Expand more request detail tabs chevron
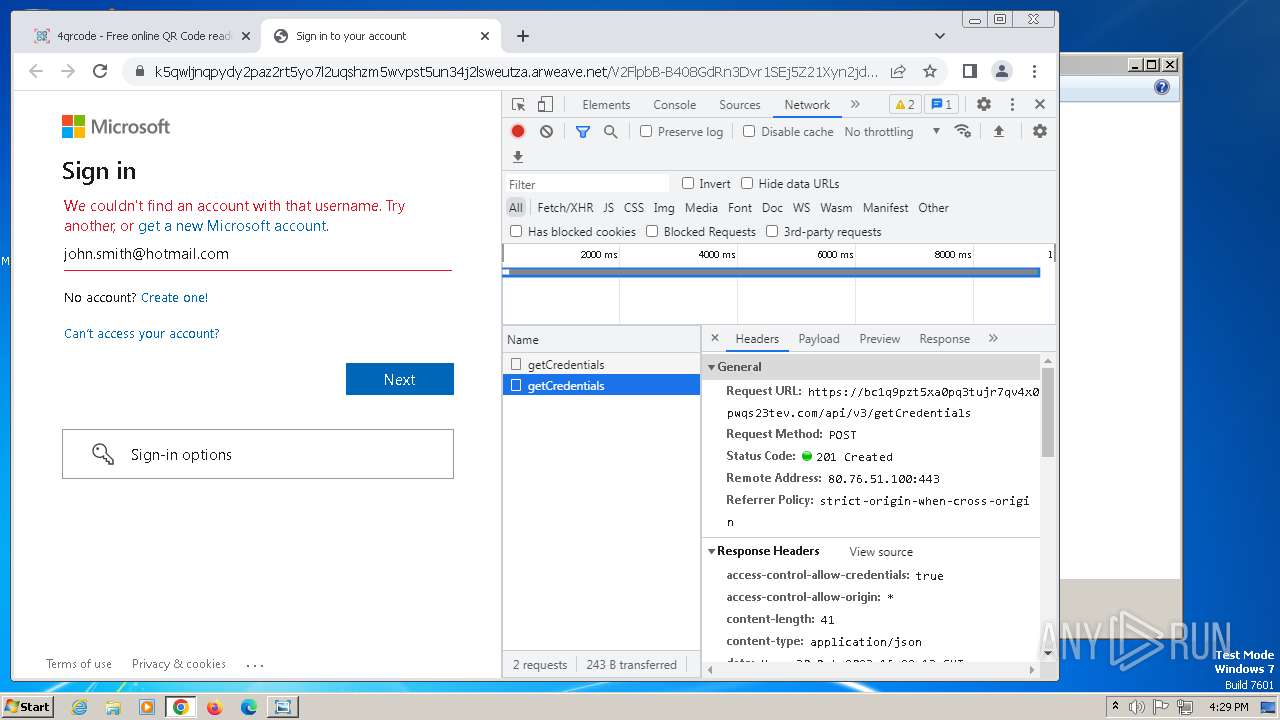1280x720 pixels. 993,338
